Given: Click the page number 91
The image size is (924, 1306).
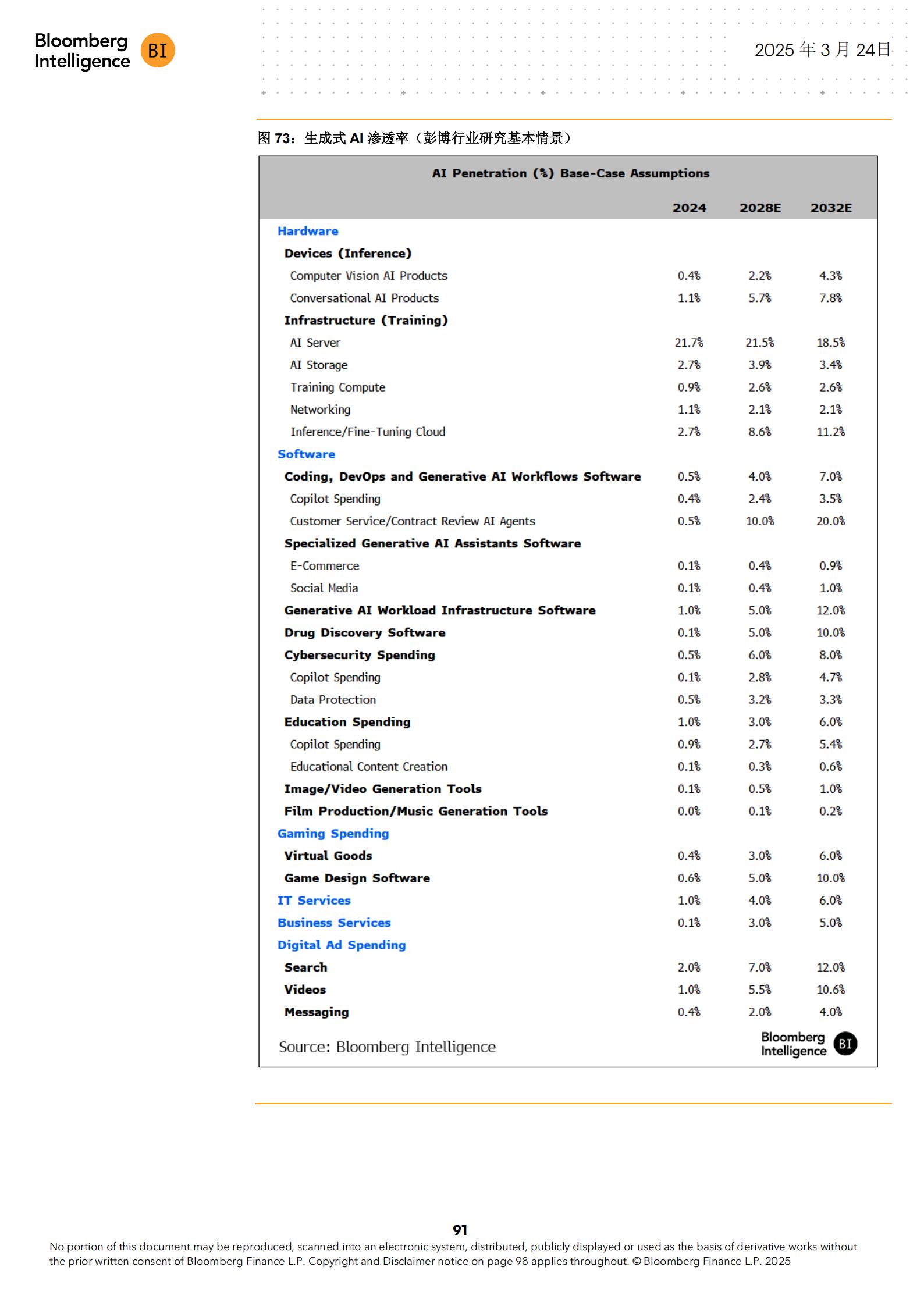Looking at the screenshot, I should [x=460, y=1230].
